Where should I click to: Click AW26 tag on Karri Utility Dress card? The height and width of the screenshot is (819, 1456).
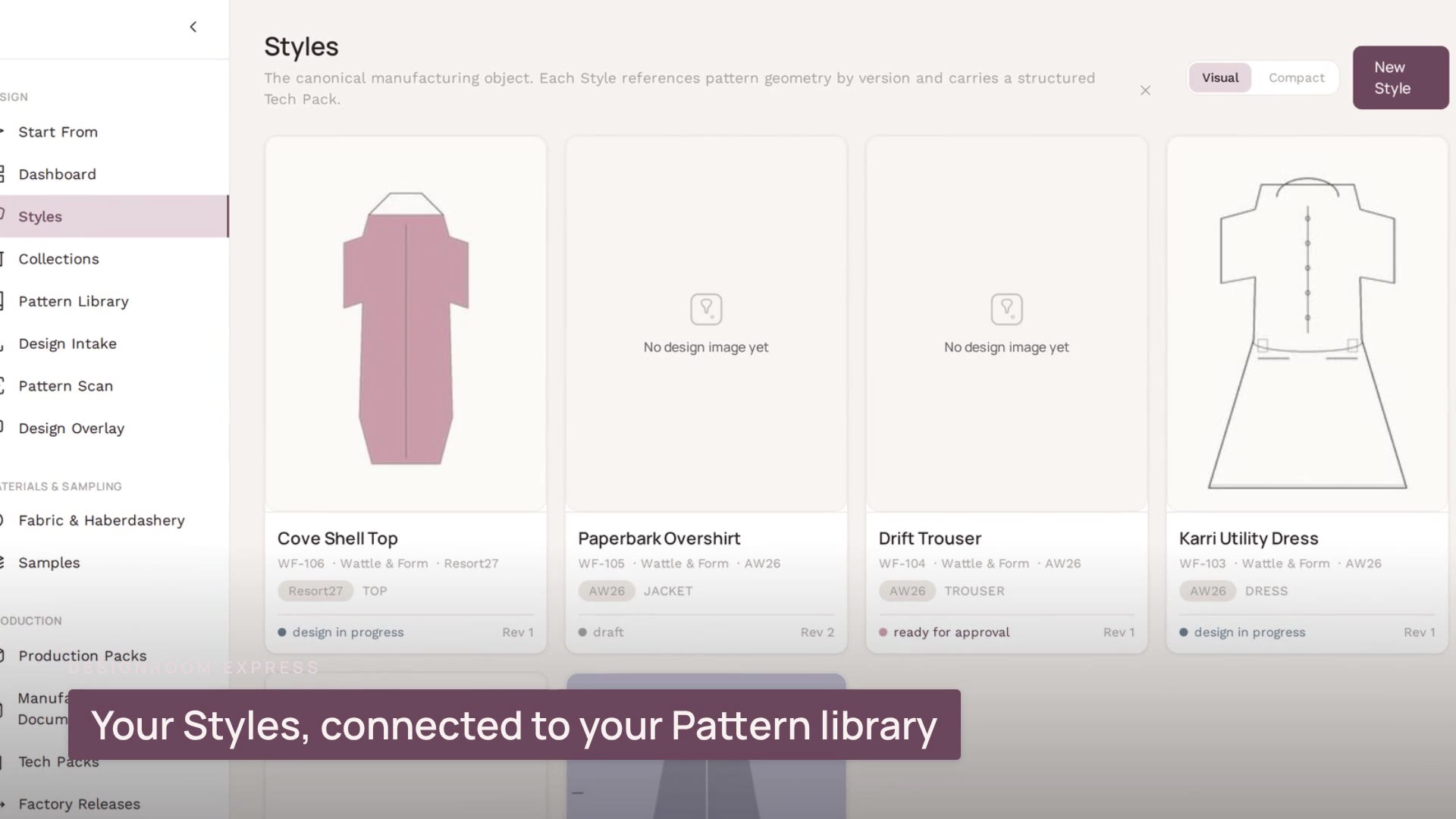click(x=1207, y=591)
